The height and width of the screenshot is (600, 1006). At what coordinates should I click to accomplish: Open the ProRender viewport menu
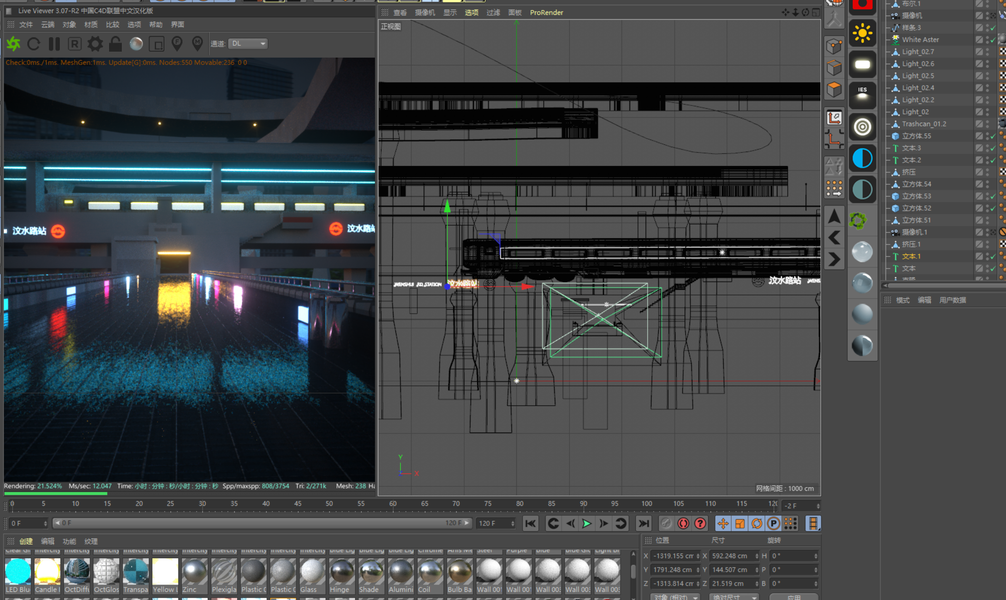pos(547,12)
